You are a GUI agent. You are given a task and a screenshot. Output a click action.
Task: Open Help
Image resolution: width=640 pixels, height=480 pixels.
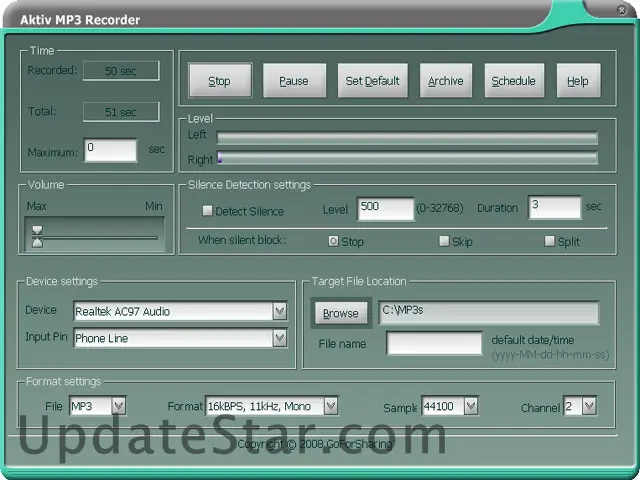pyautogui.click(x=578, y=80)
